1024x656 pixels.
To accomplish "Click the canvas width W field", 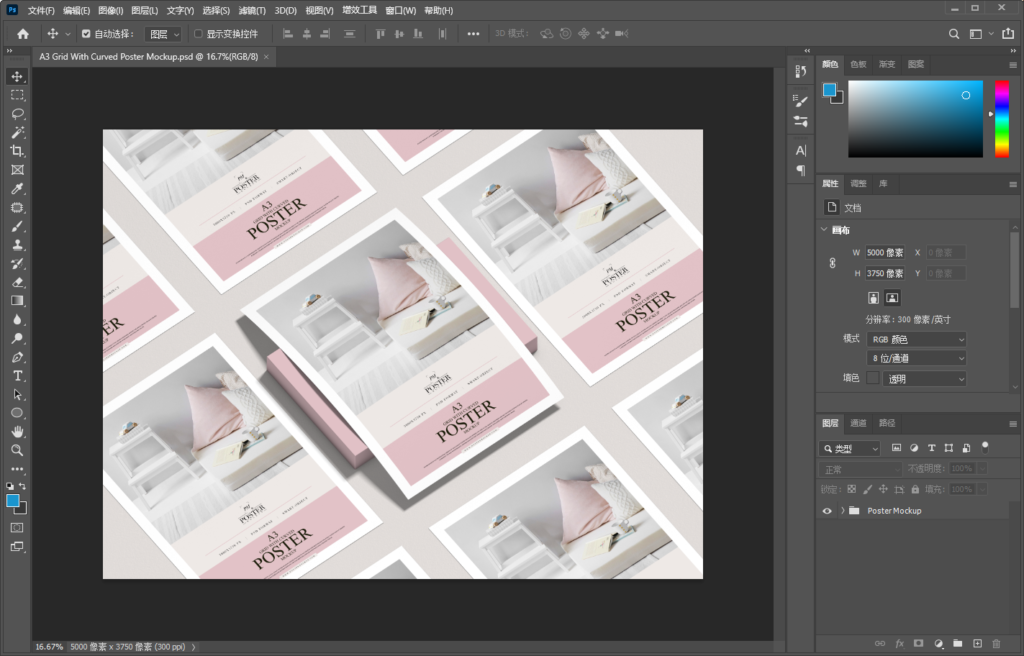I will pyautogui.click(x=885, y=252).
